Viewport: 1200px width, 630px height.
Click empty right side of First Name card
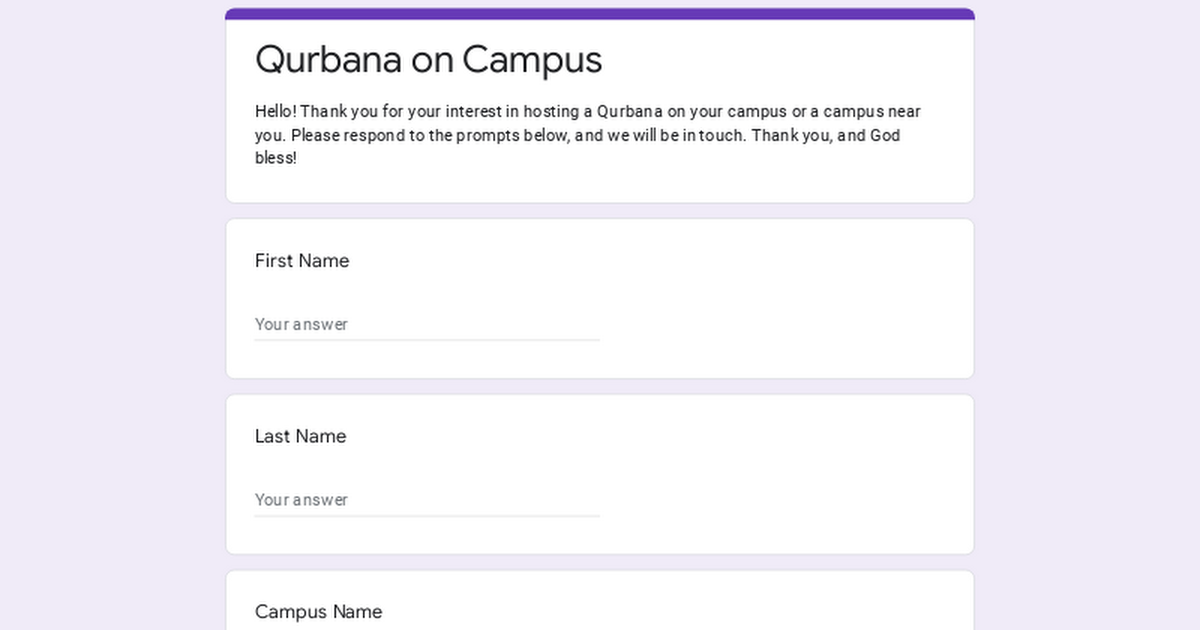(x=800, y=300)
